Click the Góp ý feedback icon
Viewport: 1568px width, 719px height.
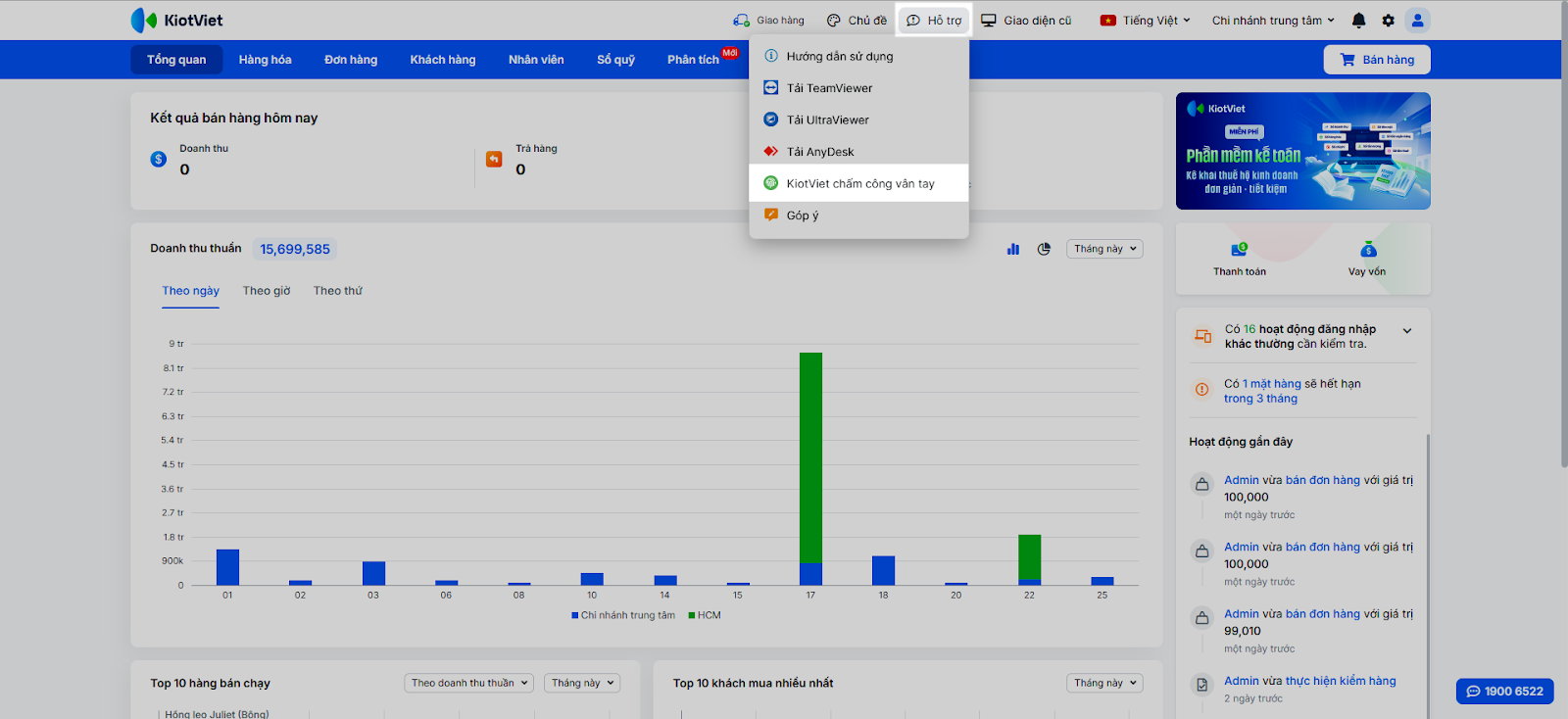(771, 215)
